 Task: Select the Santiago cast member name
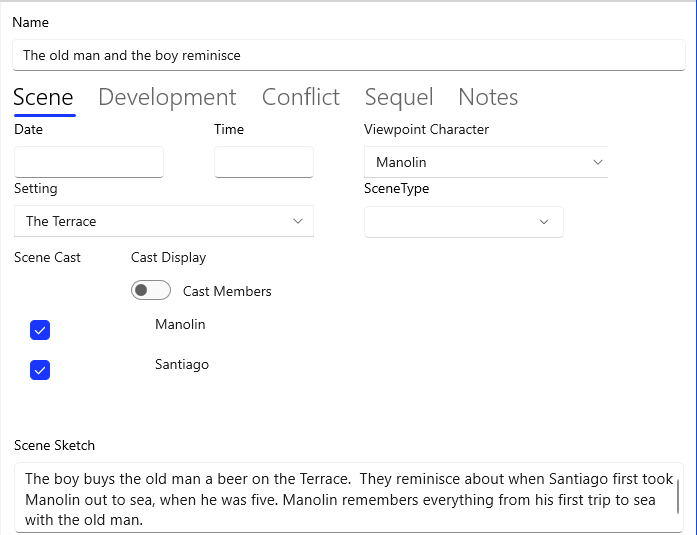coord(182,365)
